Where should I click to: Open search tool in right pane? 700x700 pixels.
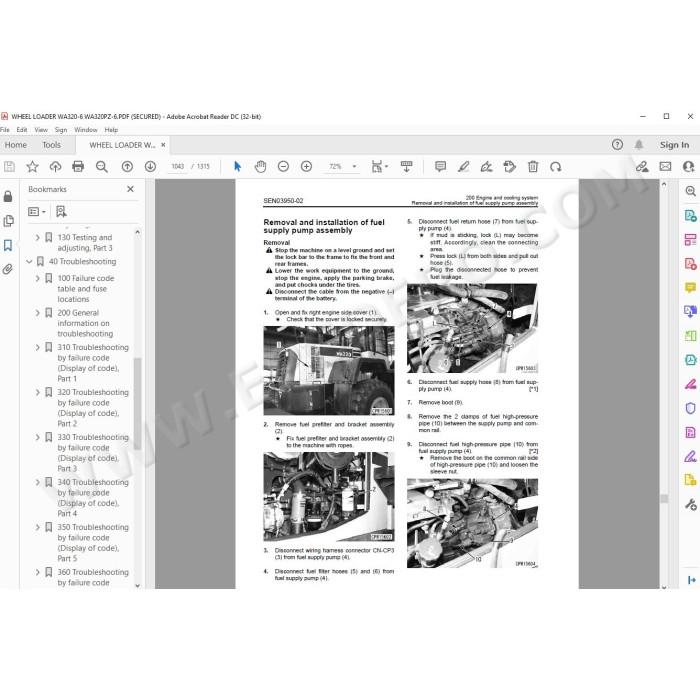pos(690,192)
